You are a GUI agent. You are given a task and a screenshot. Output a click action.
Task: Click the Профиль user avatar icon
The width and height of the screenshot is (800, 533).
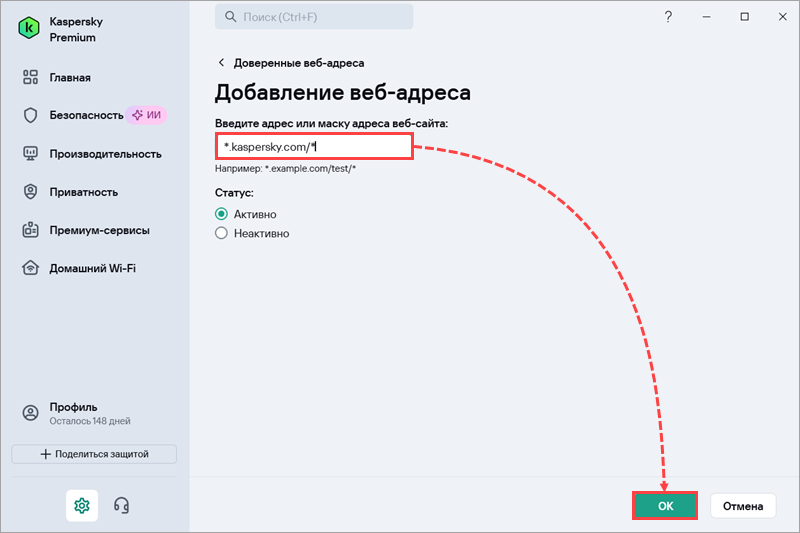pyautogui.click(x=30, y=413)
